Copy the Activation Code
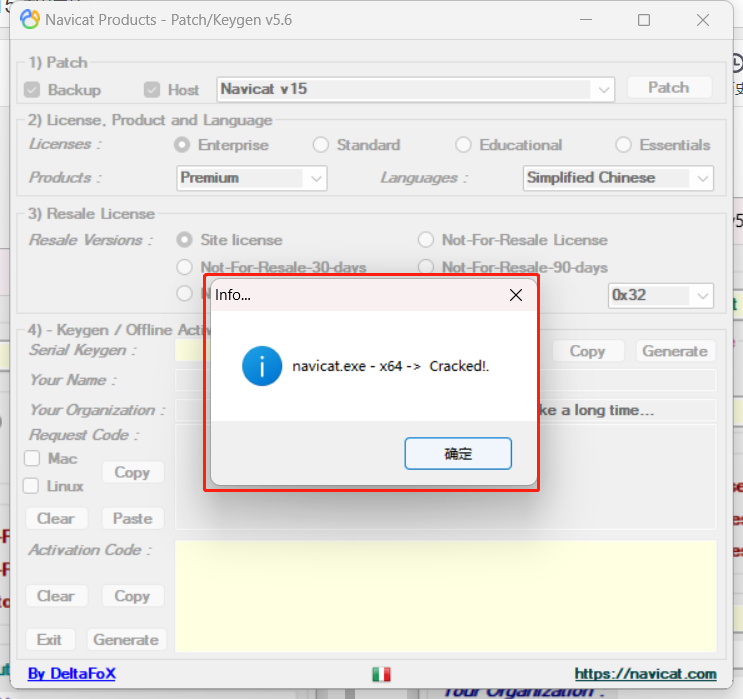743x699 pixels. tap(133, 596)
